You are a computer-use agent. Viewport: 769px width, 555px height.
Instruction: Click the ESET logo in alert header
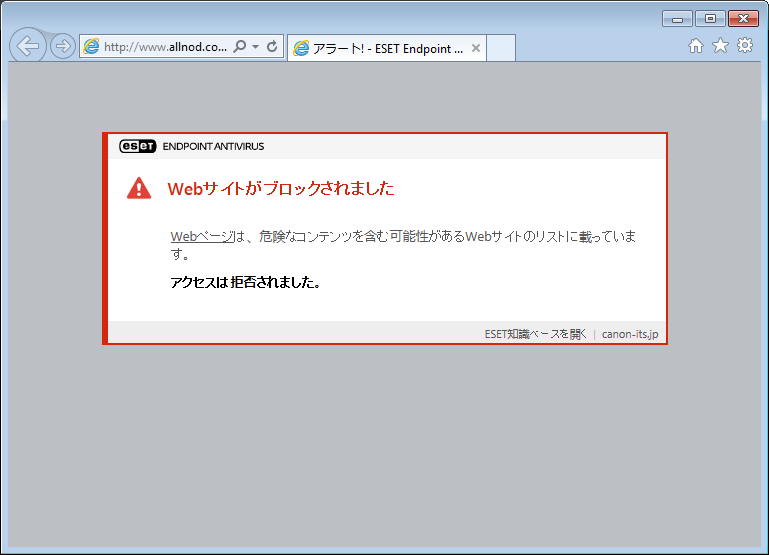138,146
